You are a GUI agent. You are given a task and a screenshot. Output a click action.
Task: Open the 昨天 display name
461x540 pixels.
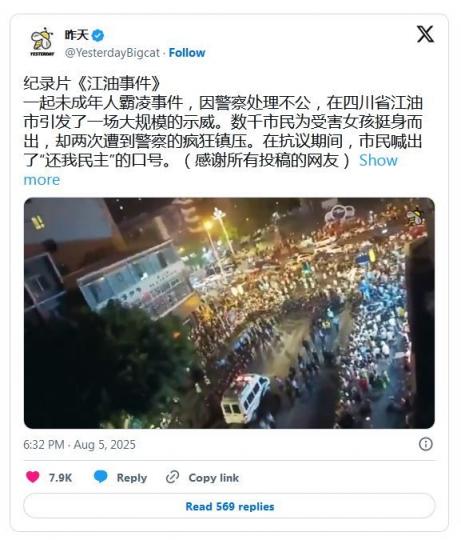click(77, 35)
